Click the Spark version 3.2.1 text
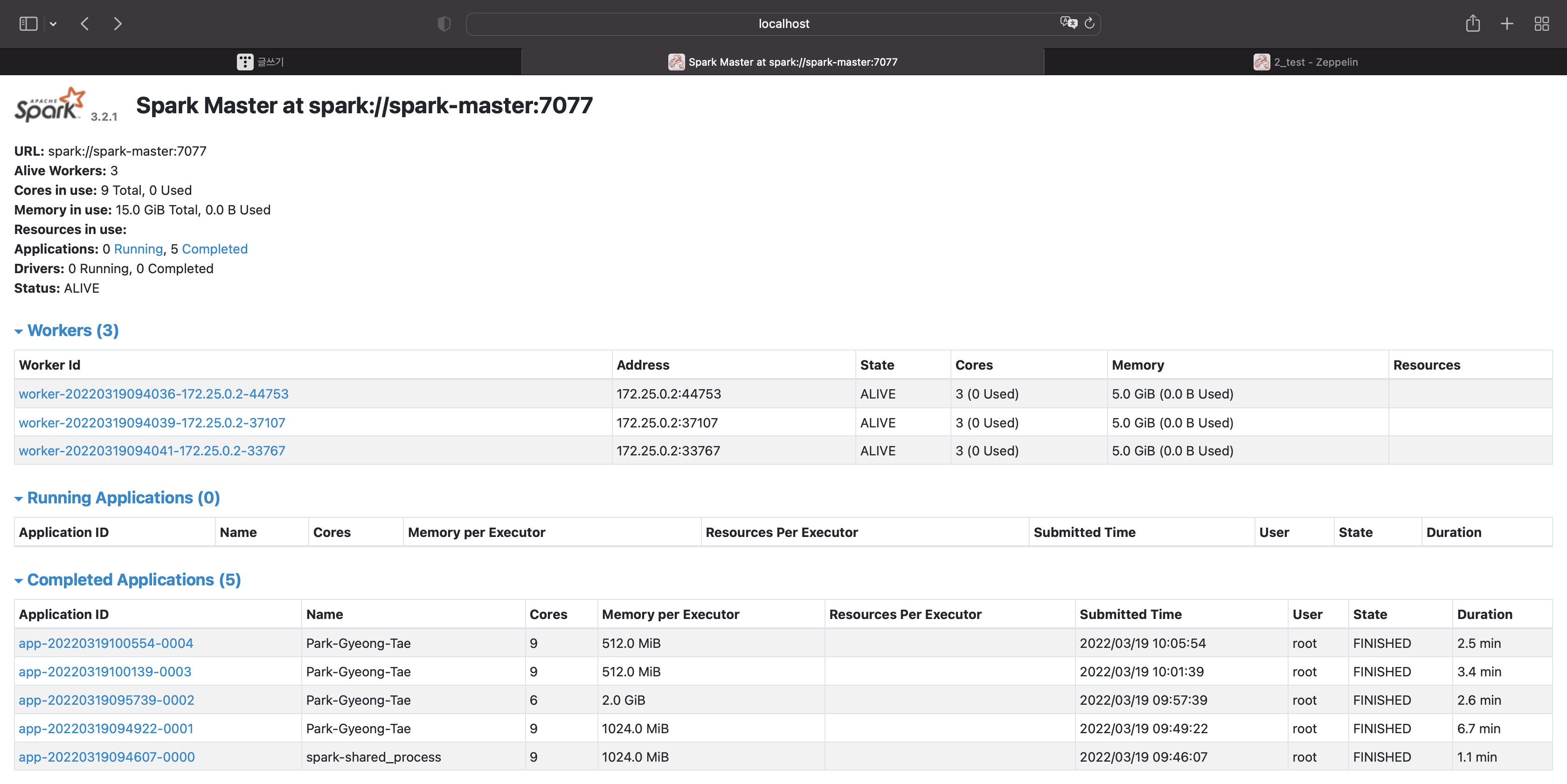 [104, 117]
